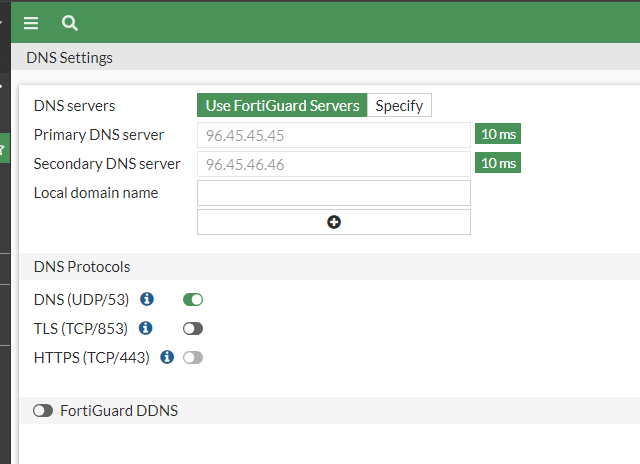Click the DNS Settings section header
Screen dimensions: 640x464
(x=69, y=58)
